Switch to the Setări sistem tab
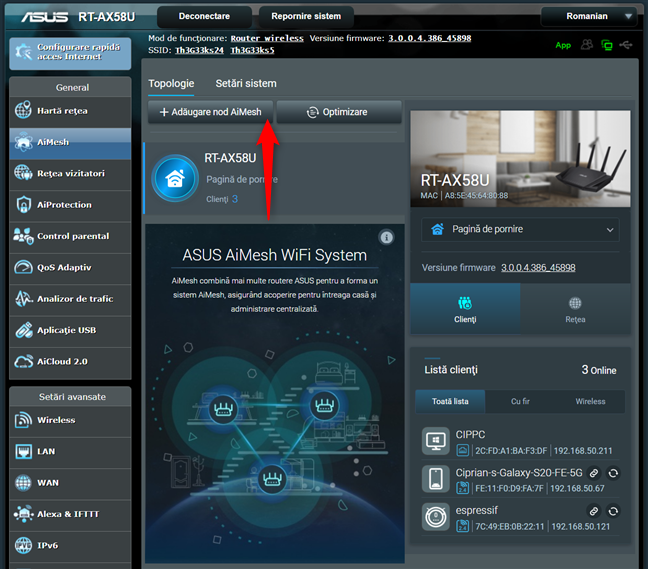Image resolution: width=648 pixels, height=569 pixels. point(246,83)
